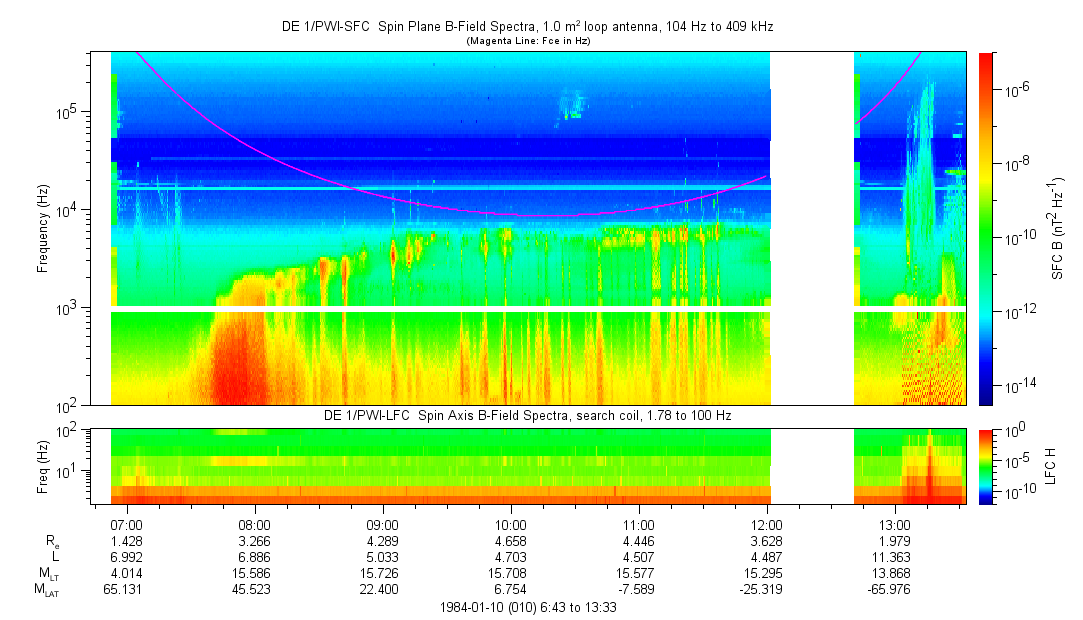Select the 09:00 time axis label
Image resolution: width=1083 pixels, height=620 pixels.
383,524
